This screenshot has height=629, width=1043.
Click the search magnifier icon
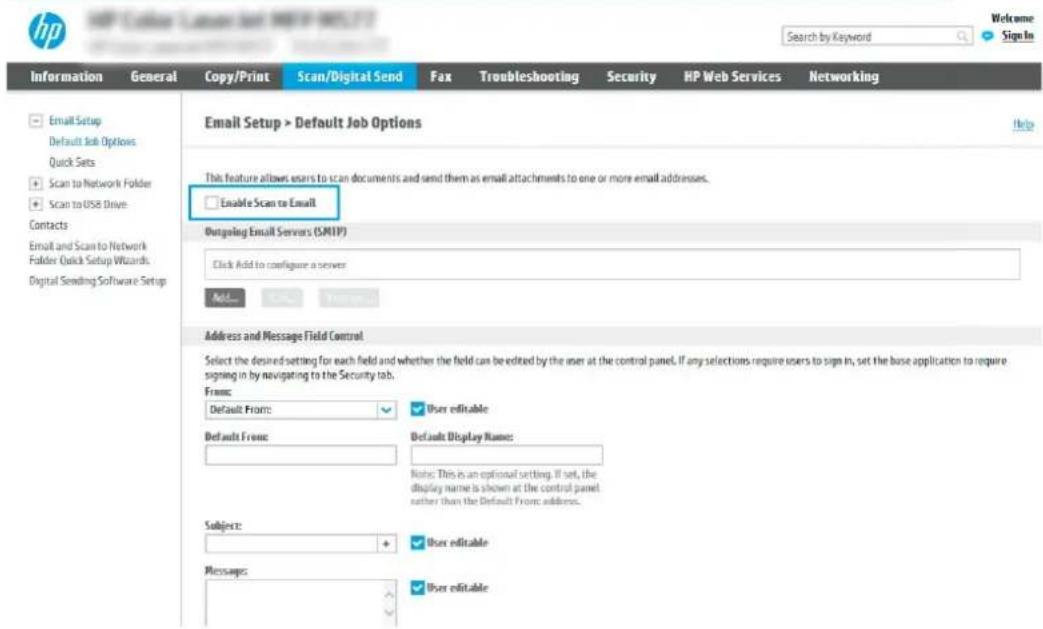[962, 37]
